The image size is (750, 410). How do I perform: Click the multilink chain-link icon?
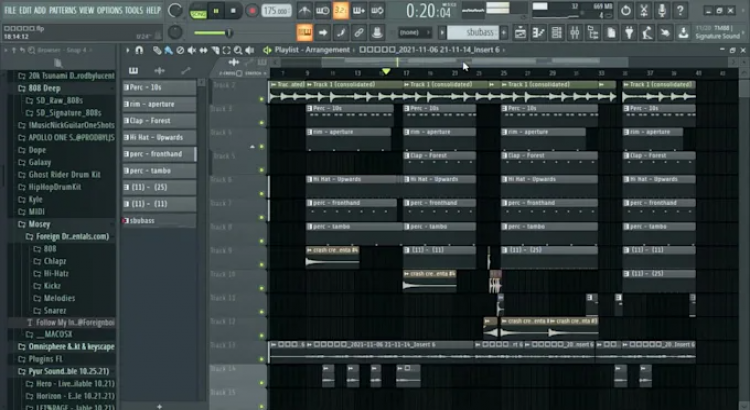pyautogui.click(x=359, y=33)
